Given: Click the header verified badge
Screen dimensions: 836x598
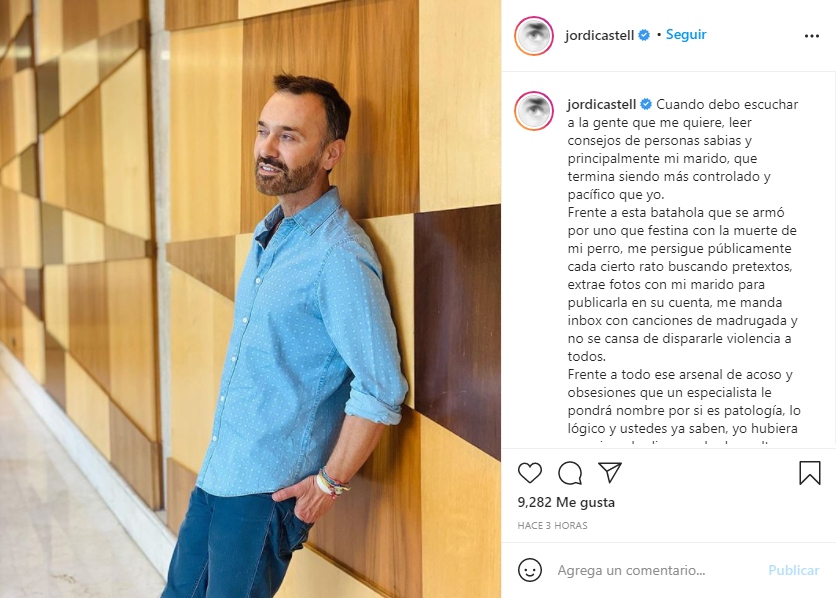Looking at the screenshot, I should point(644,36).
